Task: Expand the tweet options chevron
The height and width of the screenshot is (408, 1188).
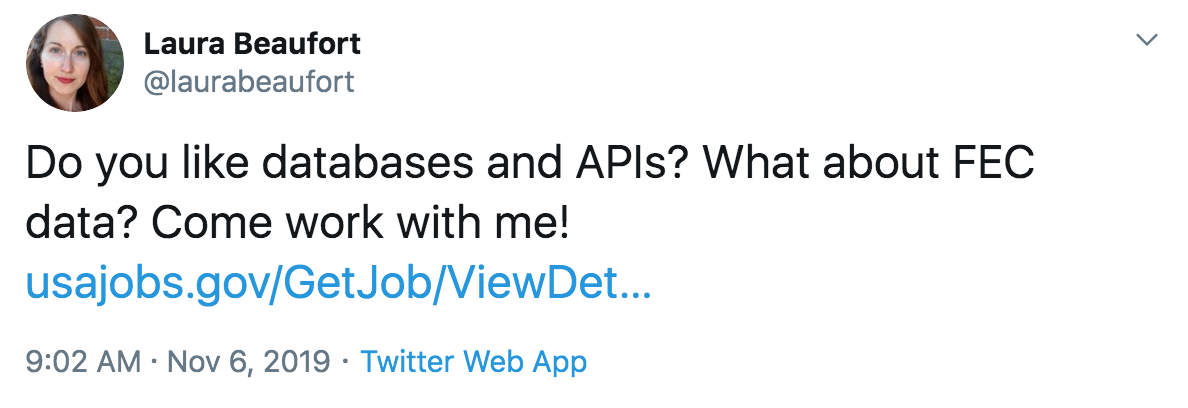Action: point(1148,39)
